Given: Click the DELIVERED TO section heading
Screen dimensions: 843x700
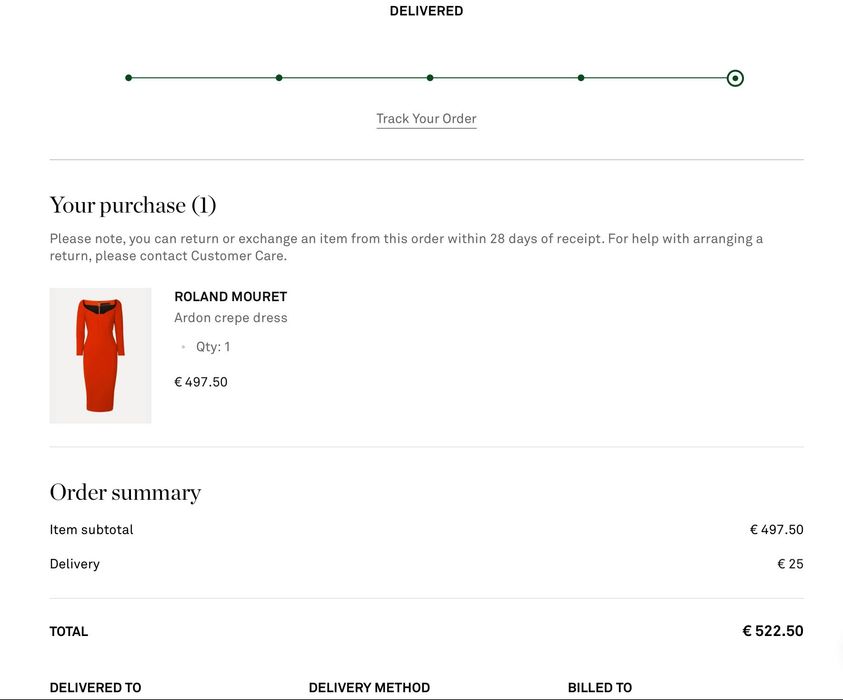Looking at the screenshot, I should (95, 688).
